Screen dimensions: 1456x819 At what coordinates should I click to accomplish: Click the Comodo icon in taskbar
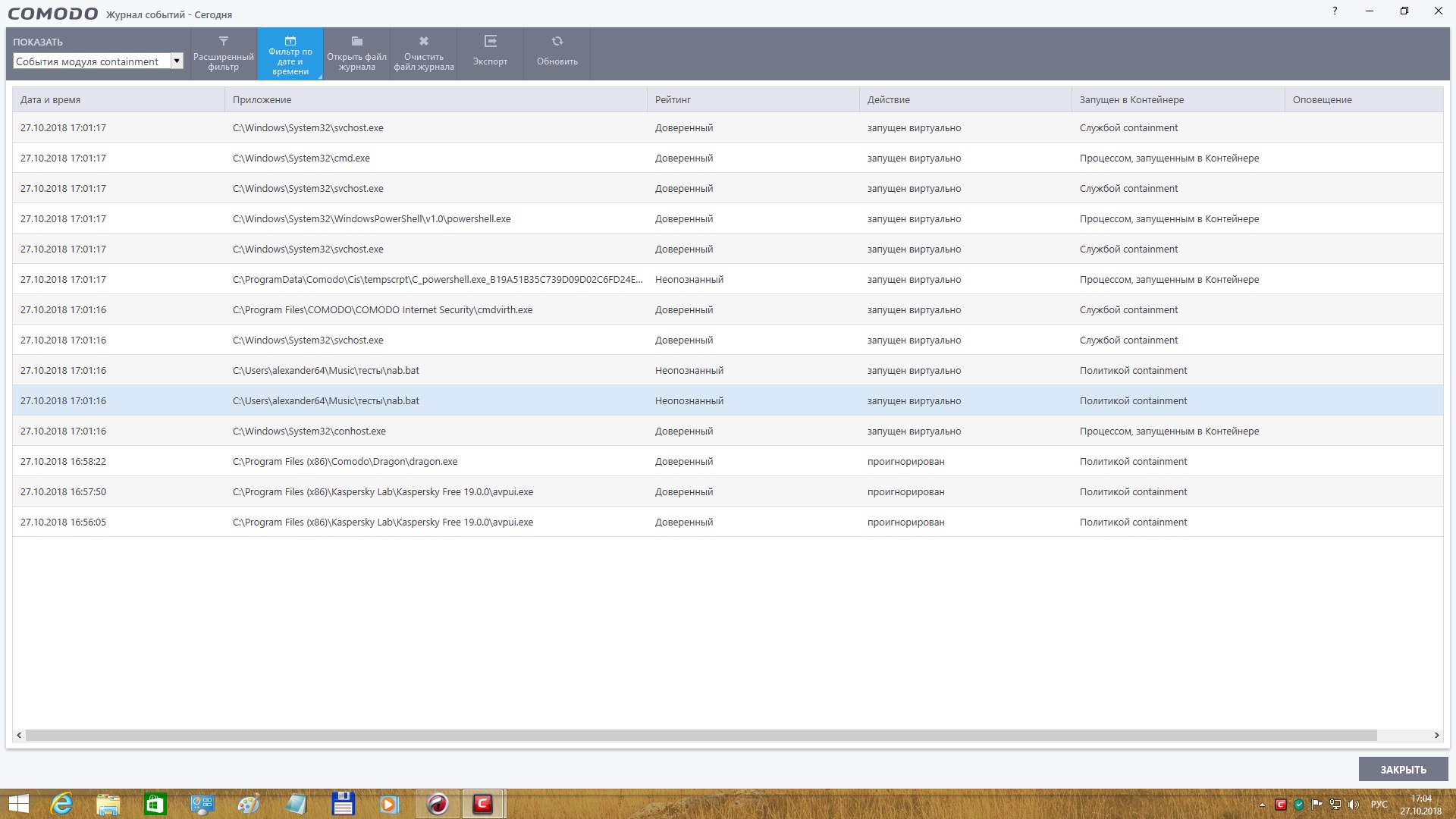click(482, 804)
